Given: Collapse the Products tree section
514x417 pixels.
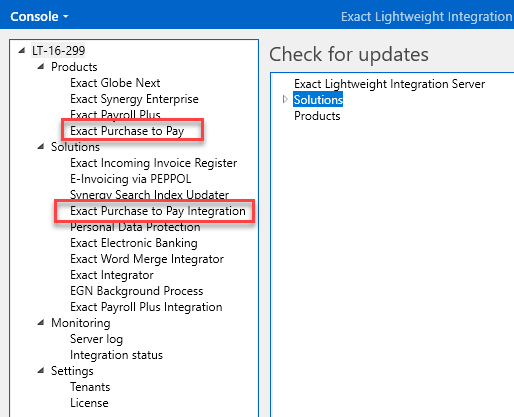Looking at the screenshot, I should coord(41,67).
